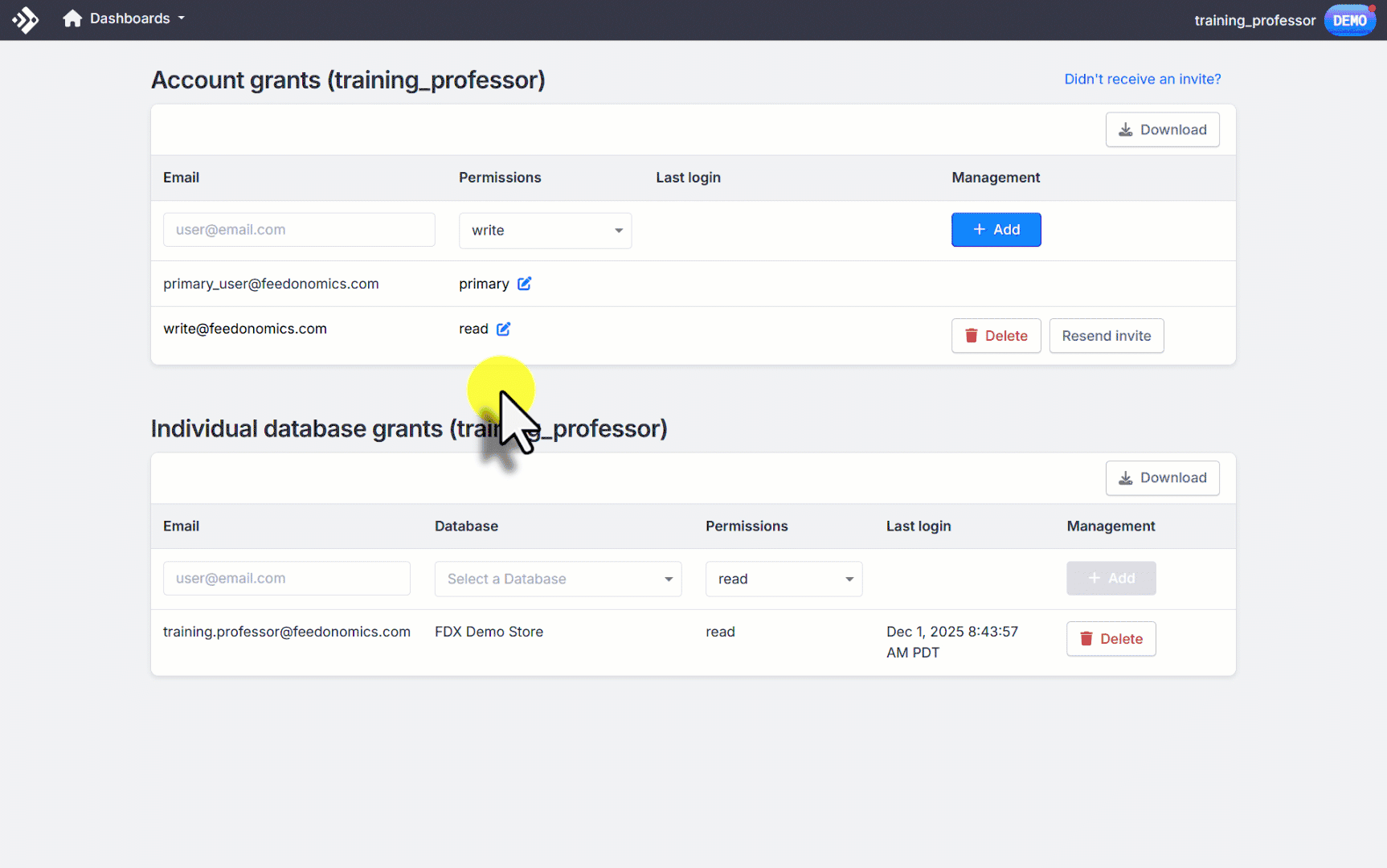Open the Dashboards dropdown menu
The image size is (1387, 868).
137,18
